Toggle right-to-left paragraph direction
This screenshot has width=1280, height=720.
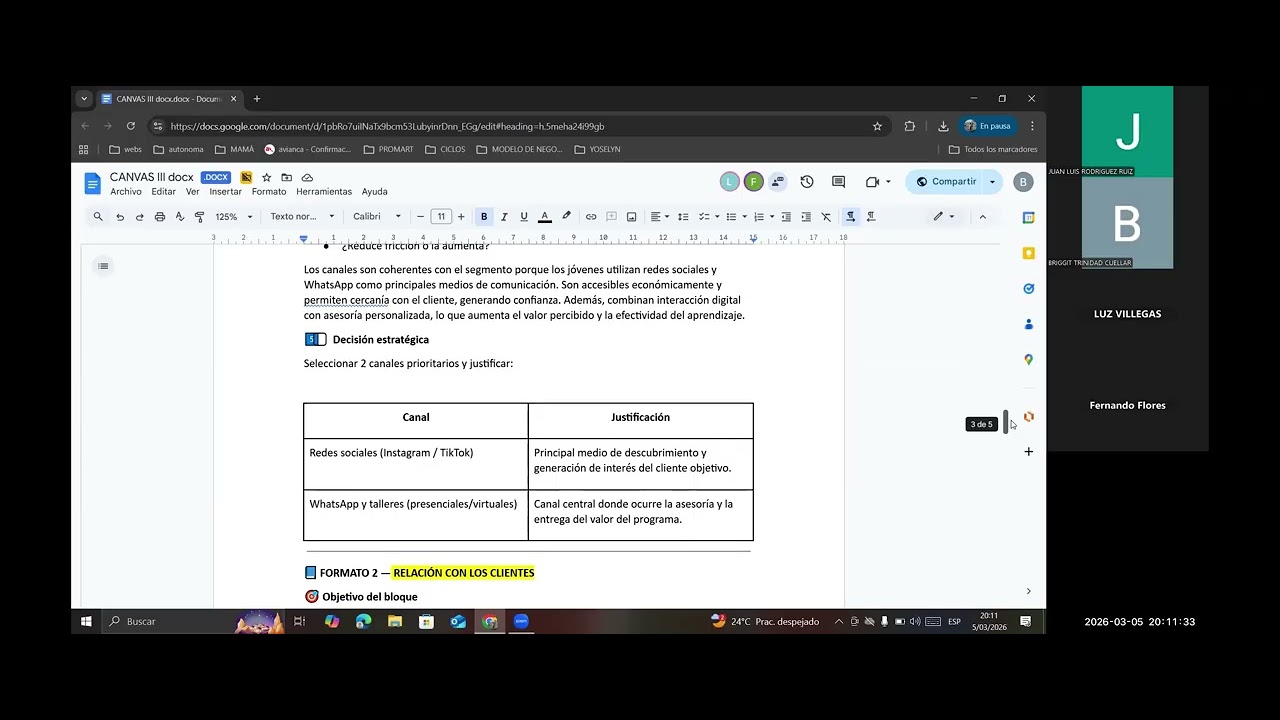click(871, 217)
